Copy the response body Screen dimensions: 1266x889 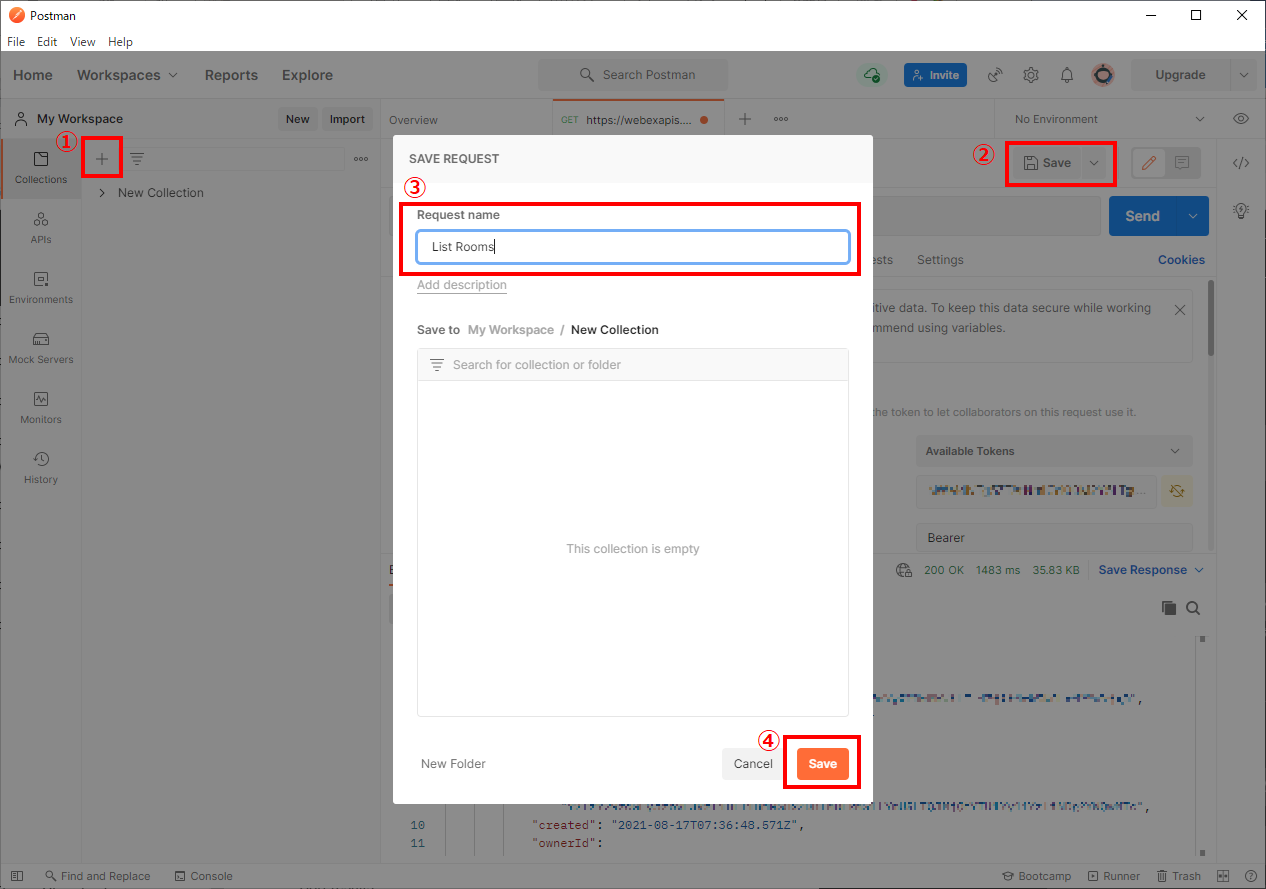(1169, 607)
